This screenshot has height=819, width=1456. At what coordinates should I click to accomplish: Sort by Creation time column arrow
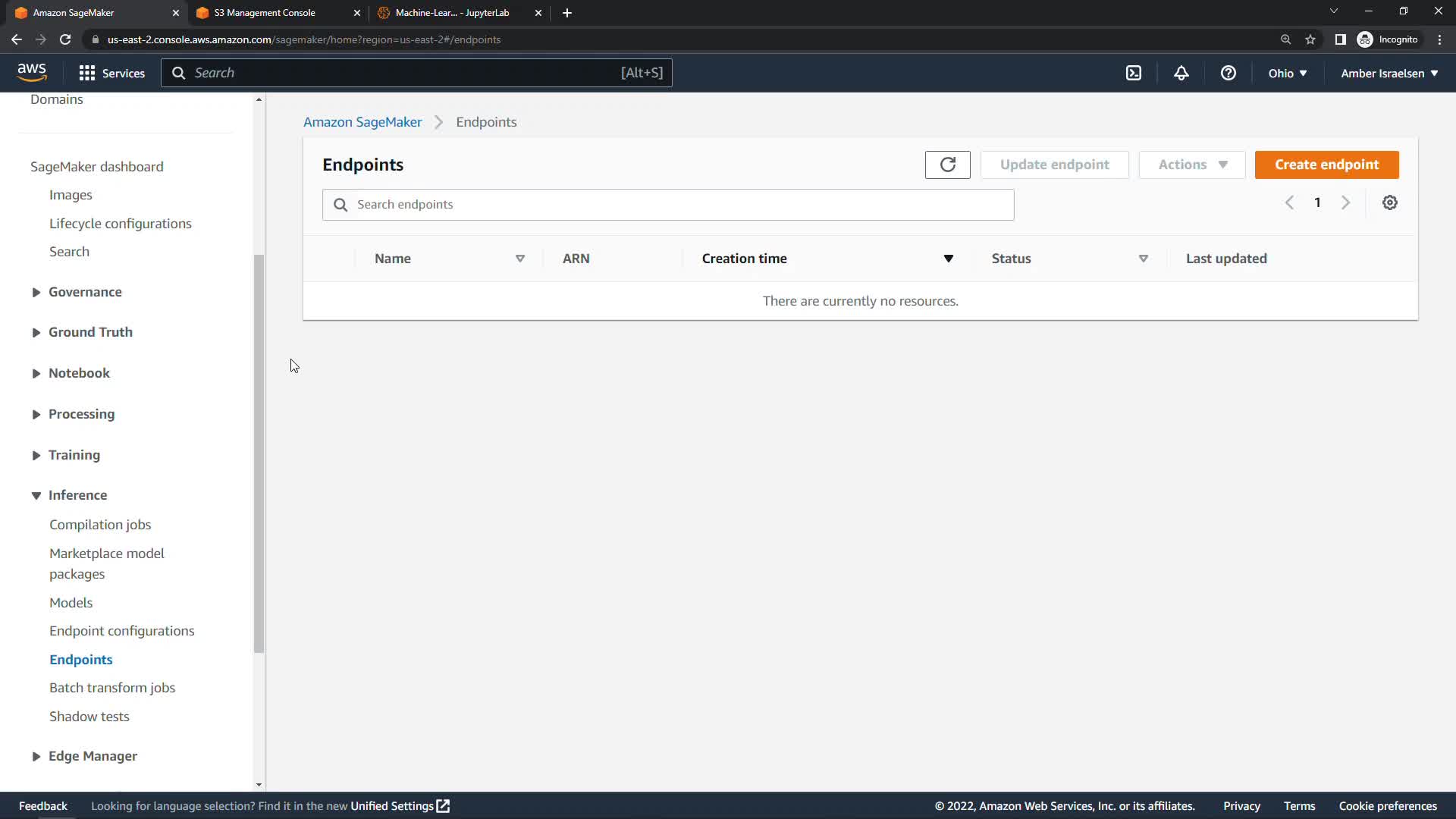pos(948,259)
